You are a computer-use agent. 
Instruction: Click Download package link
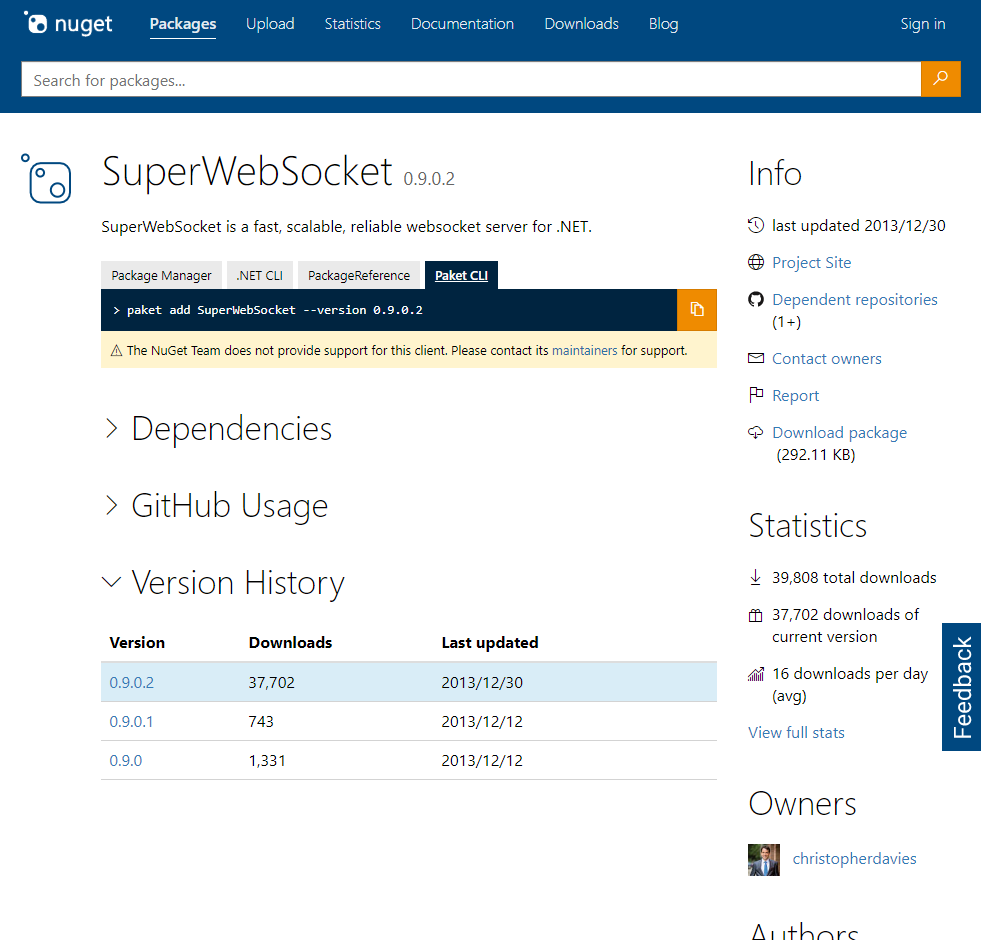pos(840,432)
